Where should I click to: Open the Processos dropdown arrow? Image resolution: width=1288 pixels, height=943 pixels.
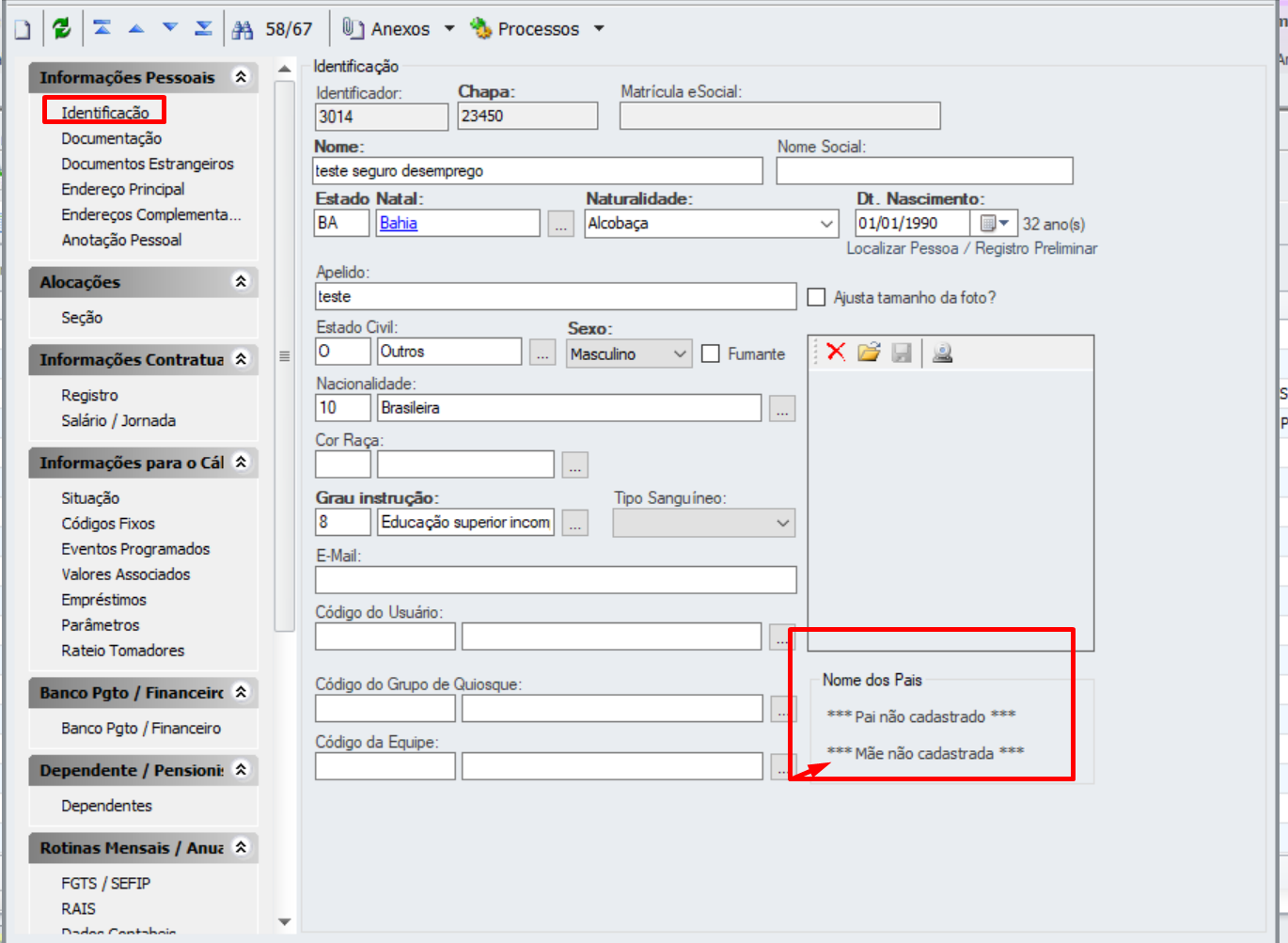(599, 29)
